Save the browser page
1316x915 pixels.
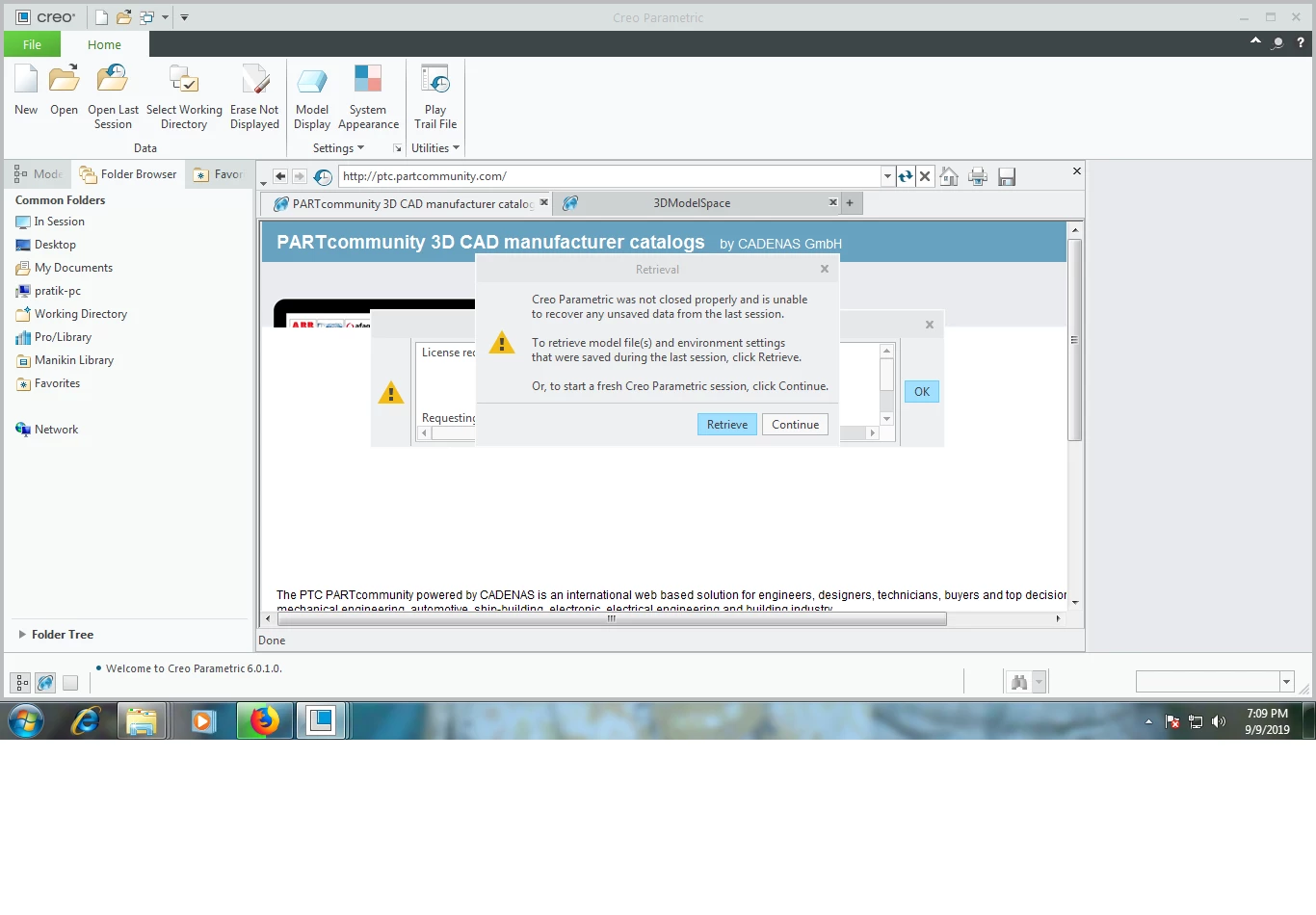1007,176
